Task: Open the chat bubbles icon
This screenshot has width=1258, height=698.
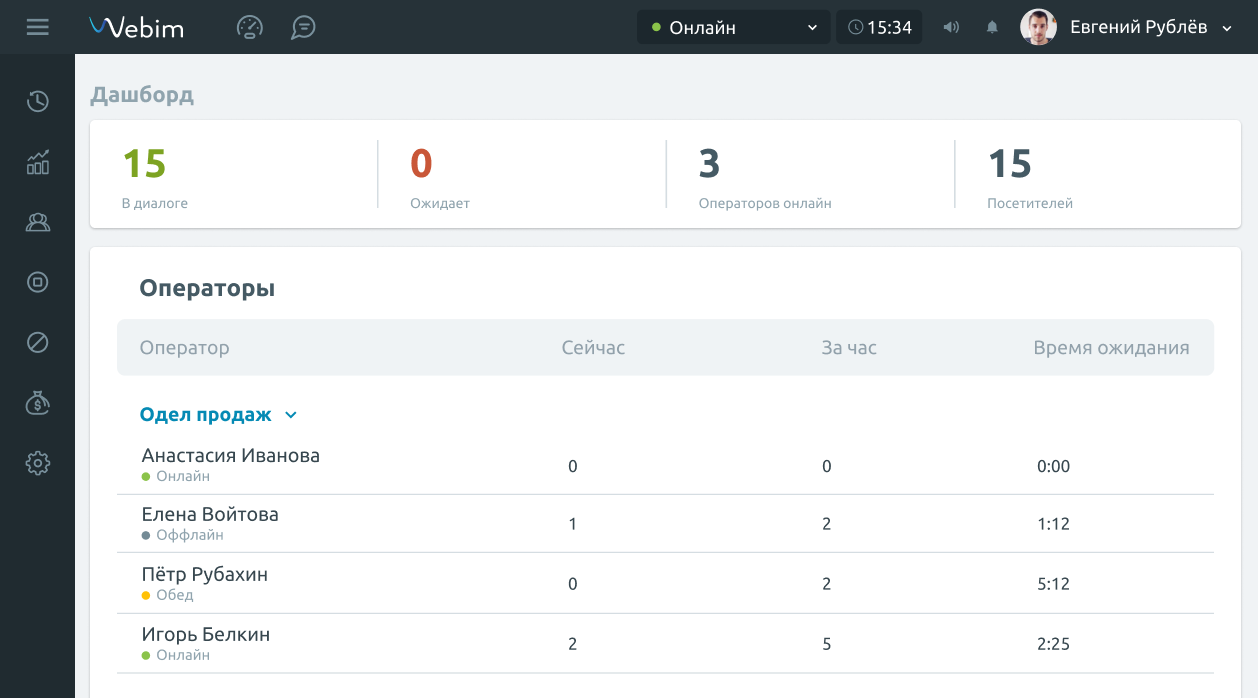Action: tap(303, 27)
